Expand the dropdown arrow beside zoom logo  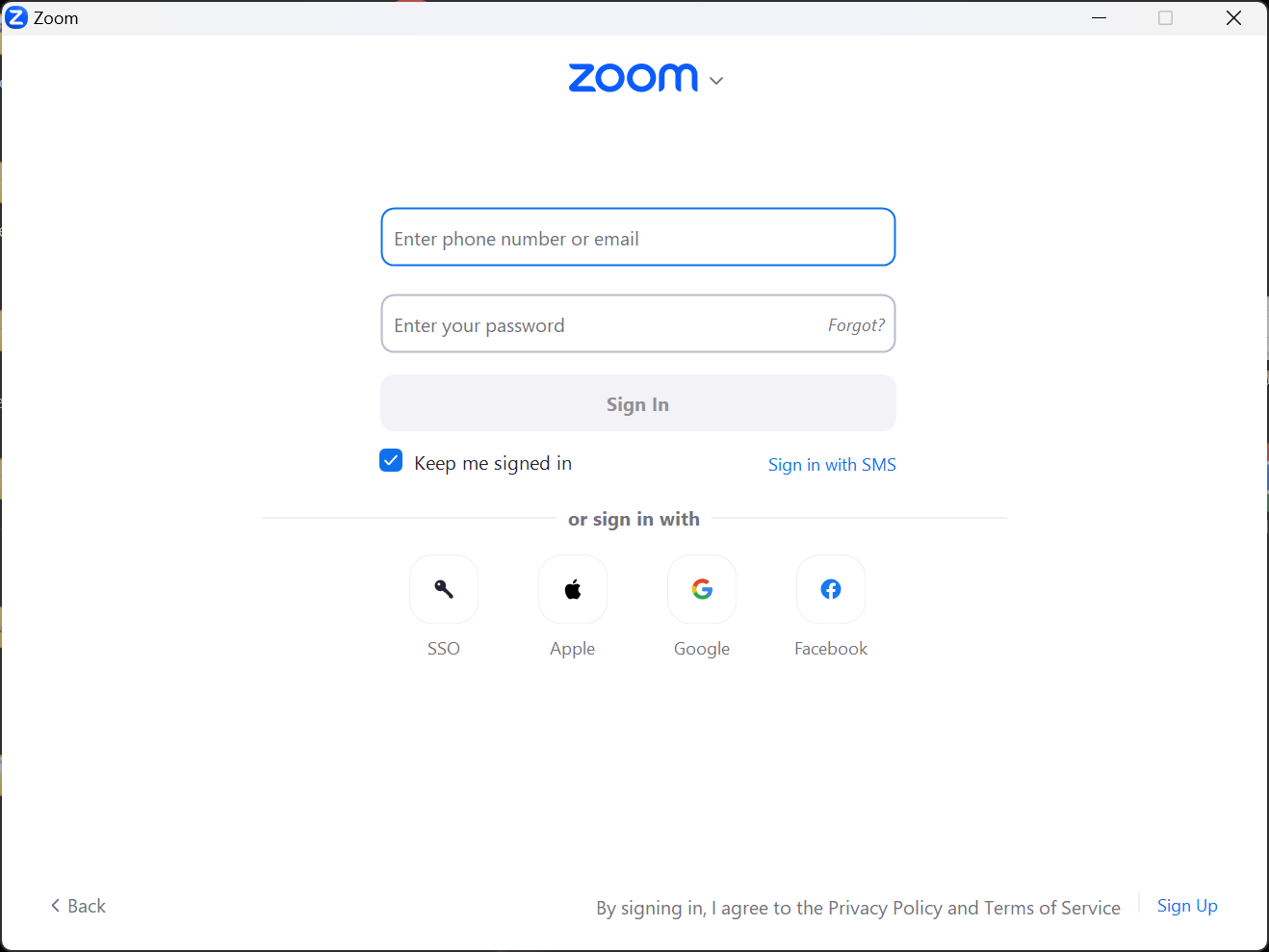coord(716,81)
